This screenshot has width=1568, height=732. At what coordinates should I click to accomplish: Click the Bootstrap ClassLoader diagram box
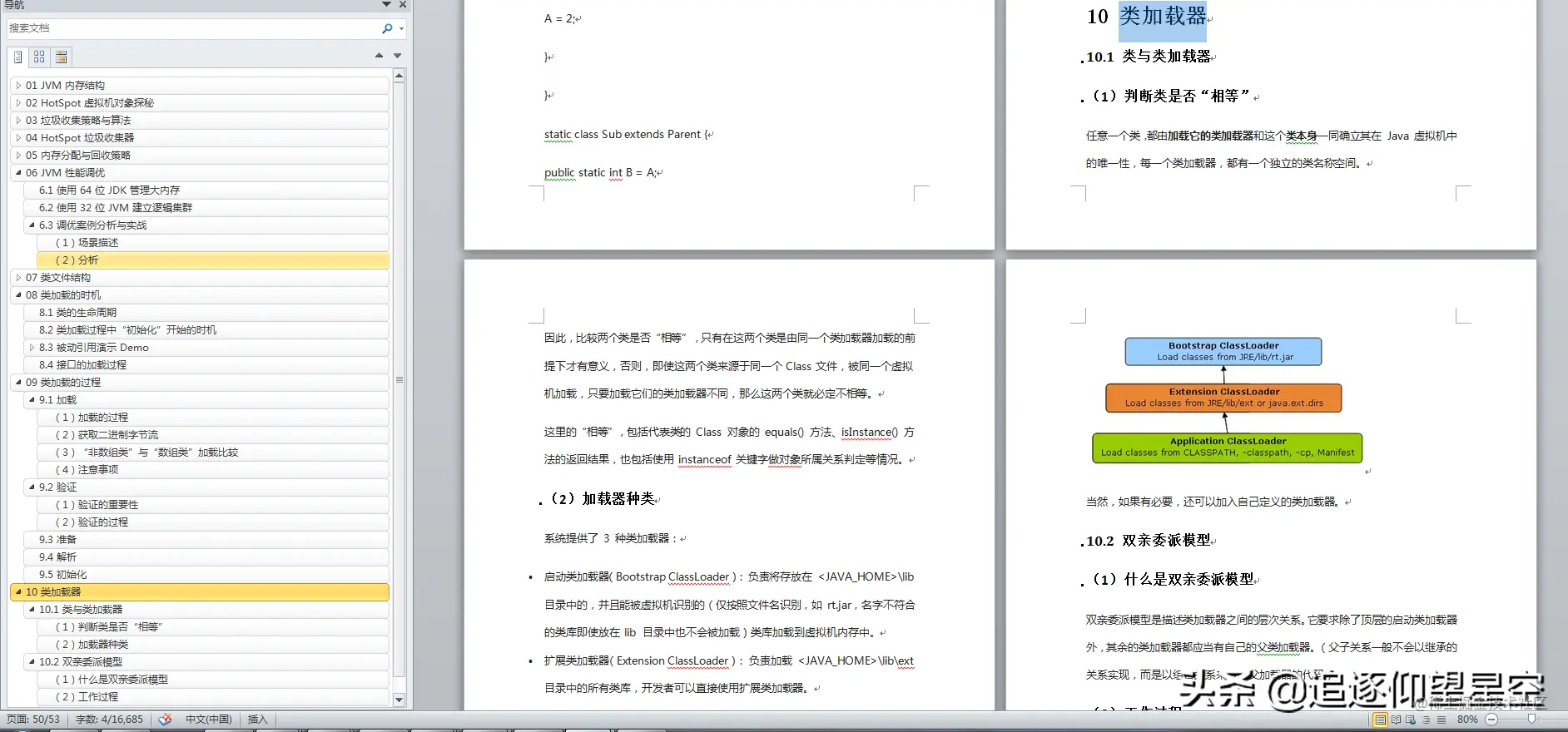click(x=1223, y=352)
